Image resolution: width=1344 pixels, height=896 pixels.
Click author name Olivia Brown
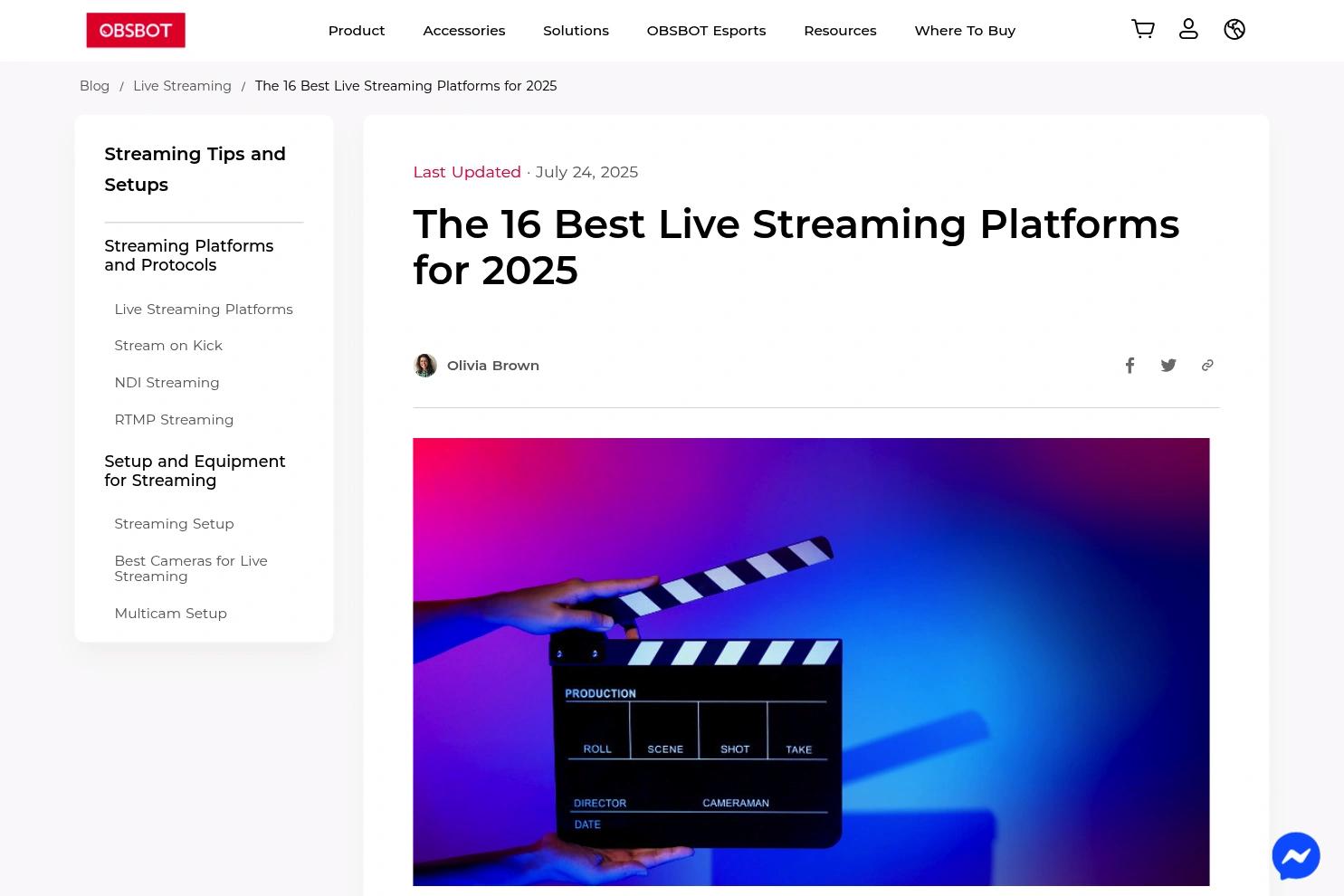point(493,366)
